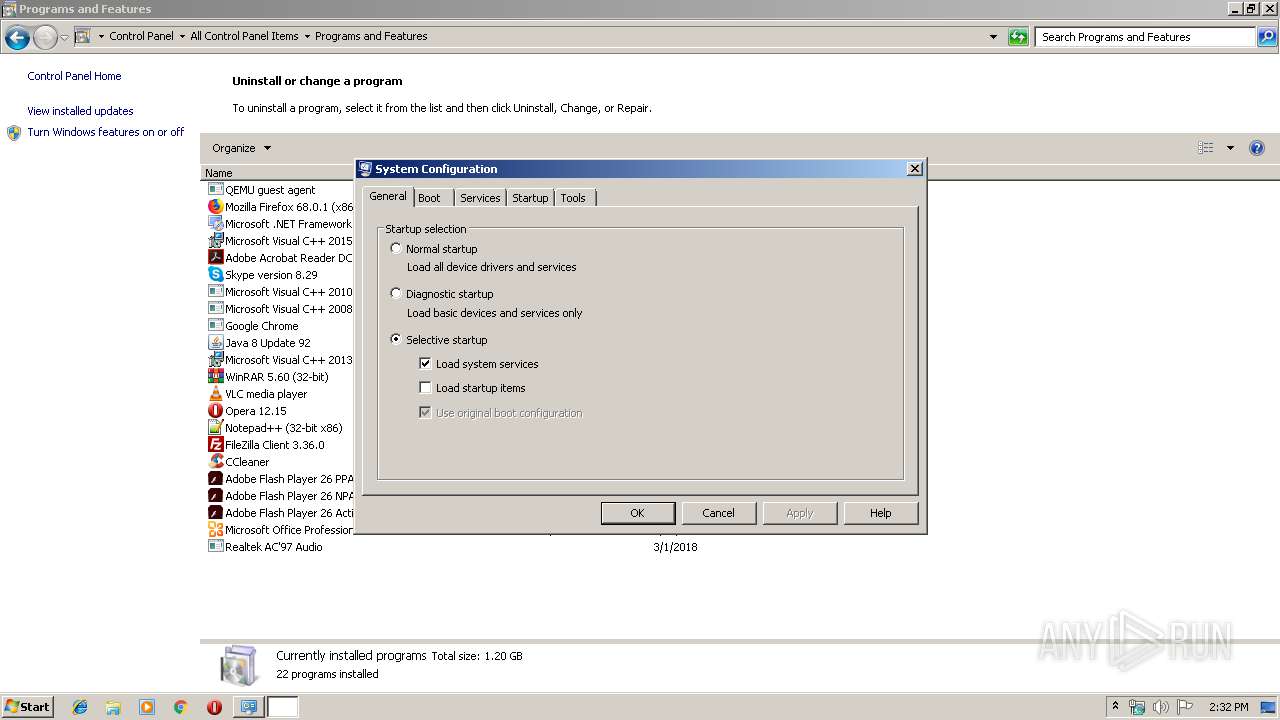Open the Organize dropdown menu
The height and width of the screenshot is (720, 1280).
[x=241, y=148]
